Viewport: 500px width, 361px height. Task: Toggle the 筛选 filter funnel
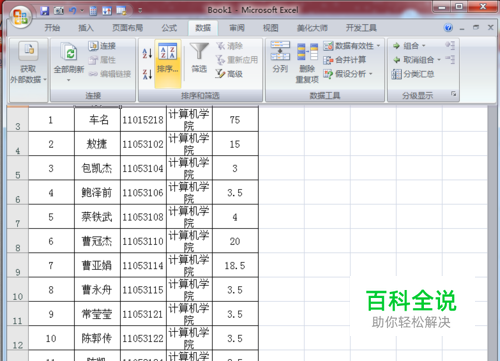199,57
